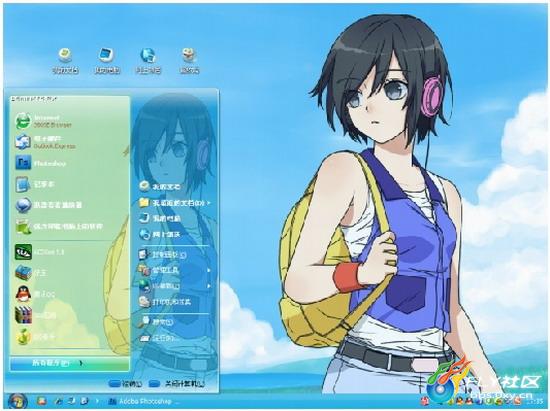Launch the blue speech-bubble messenger program
Viewport: 550px width, 411px height.
pyautogui.click(x=48, y=205)
